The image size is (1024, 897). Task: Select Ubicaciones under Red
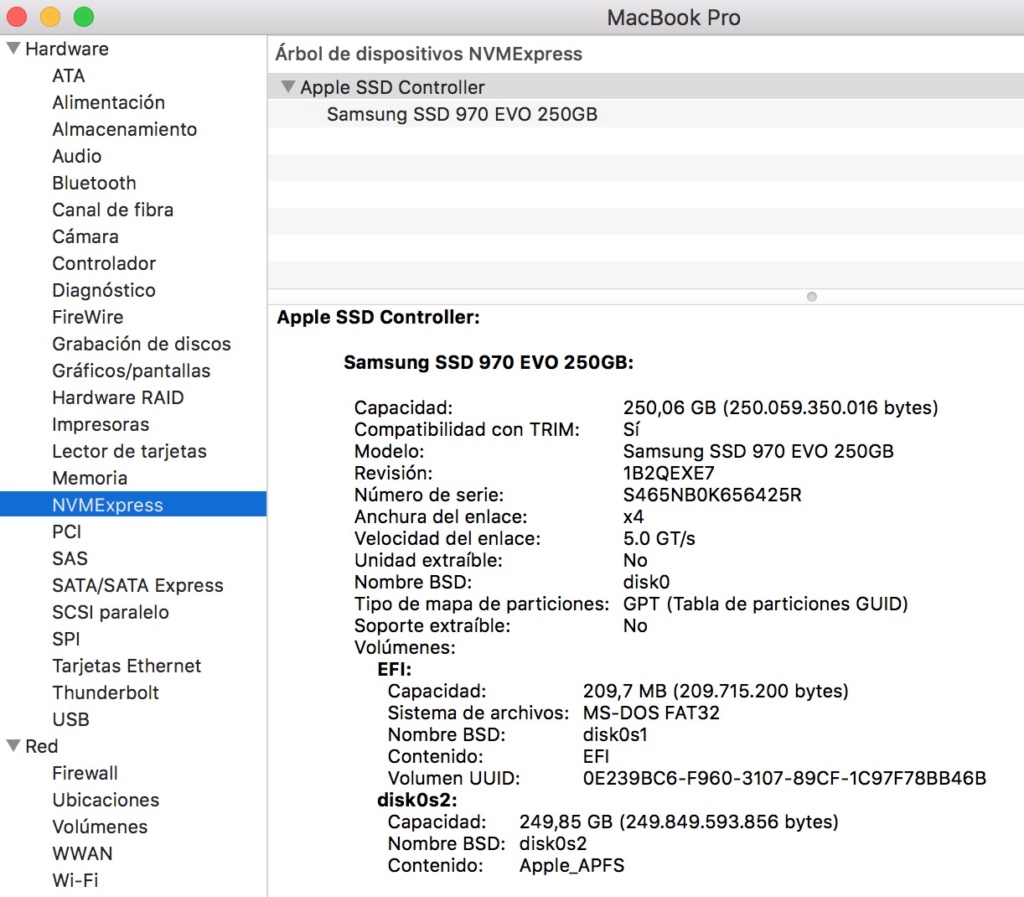pyautogui.click(x=106, y=800)
